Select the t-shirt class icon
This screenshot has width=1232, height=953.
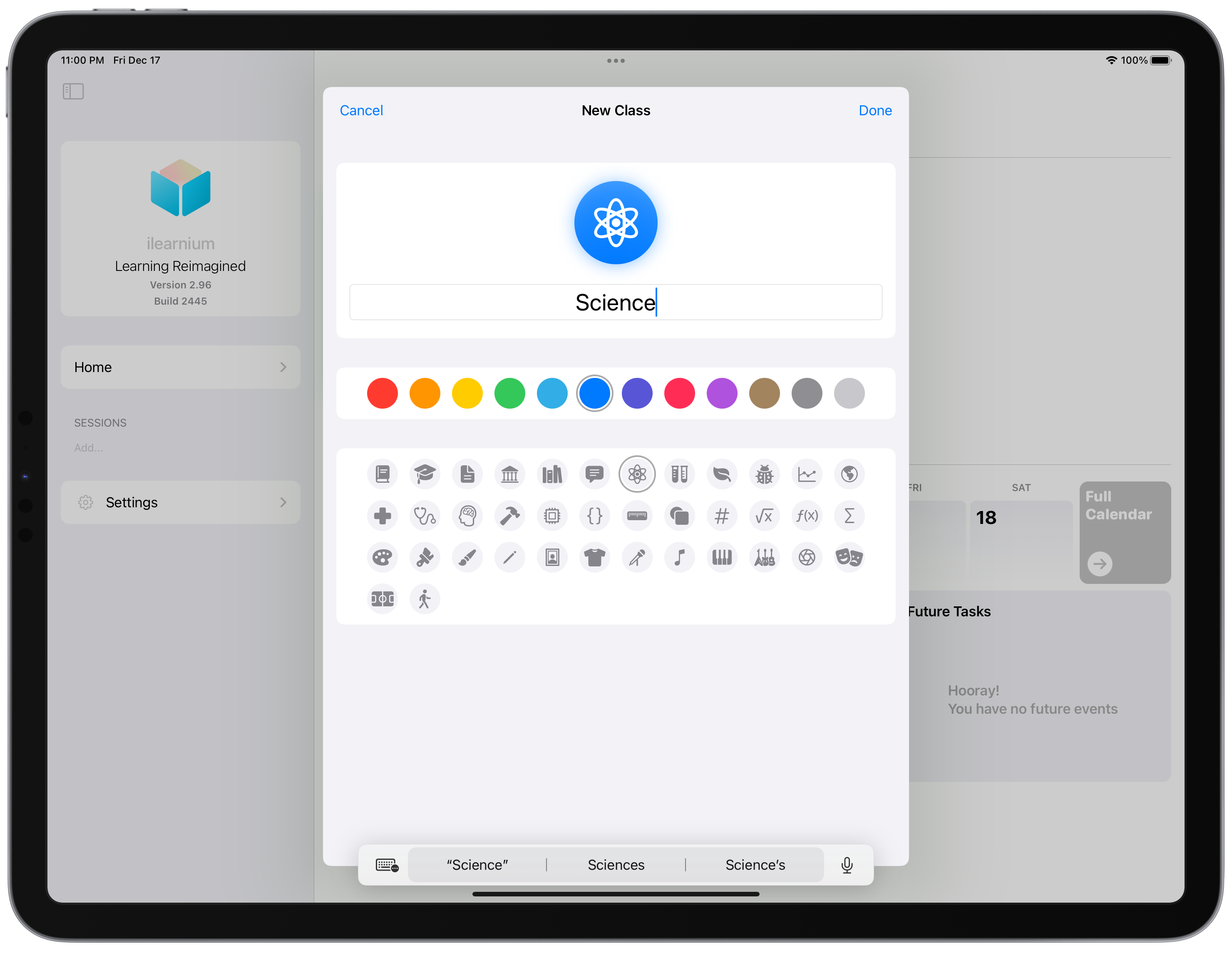(x=594, y=558)
